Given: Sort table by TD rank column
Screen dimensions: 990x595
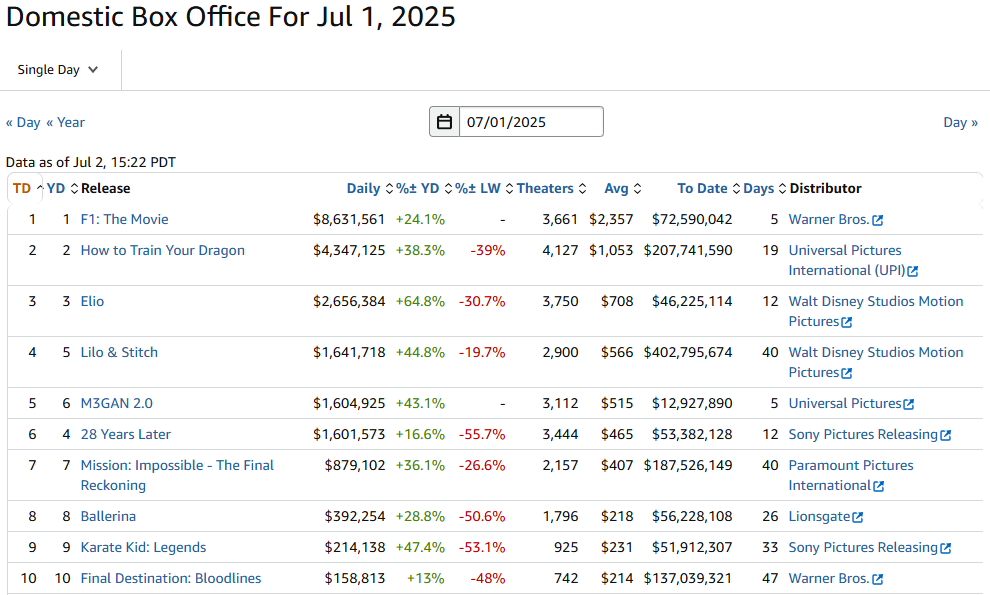Looking at the screenshot, I should pos(27,188).
